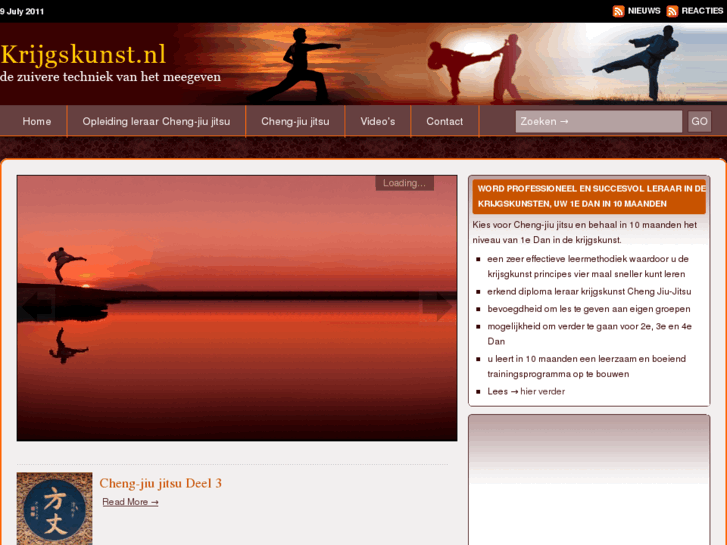Click the GO search button
Image resolution: width=727 pixels, height=545 pixels.
(x=699, y=122)
